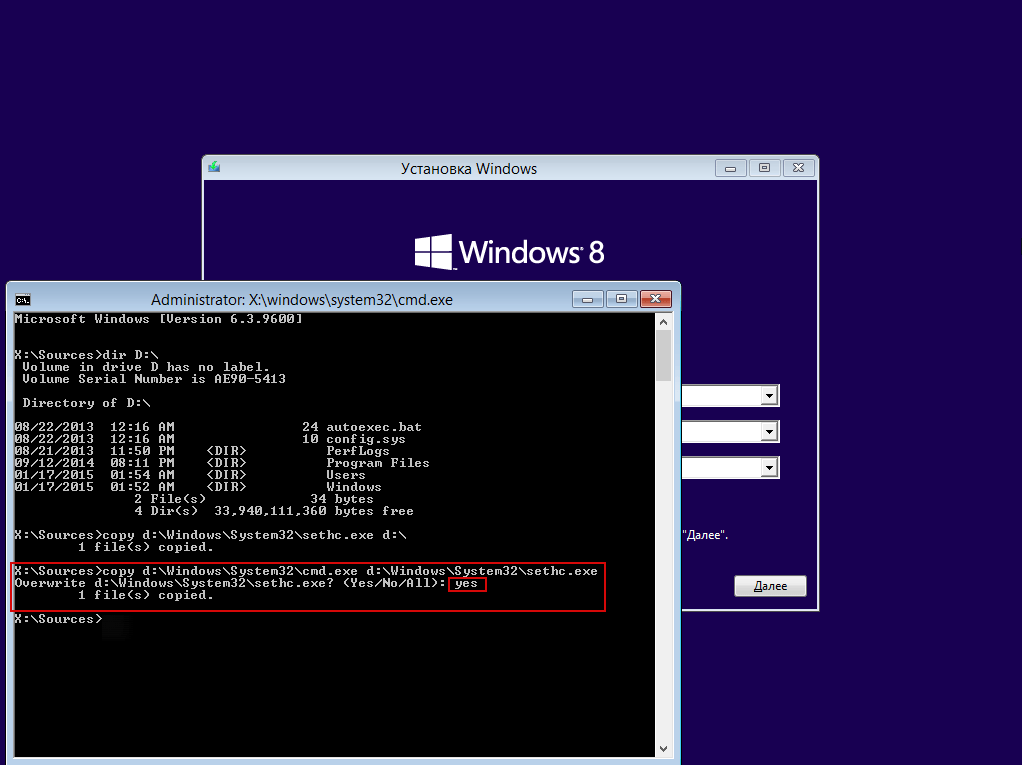This screenshot has height=765, width=1022.
Task: Click the cmd scrollbar down arrow
Action: coord(664,749)
